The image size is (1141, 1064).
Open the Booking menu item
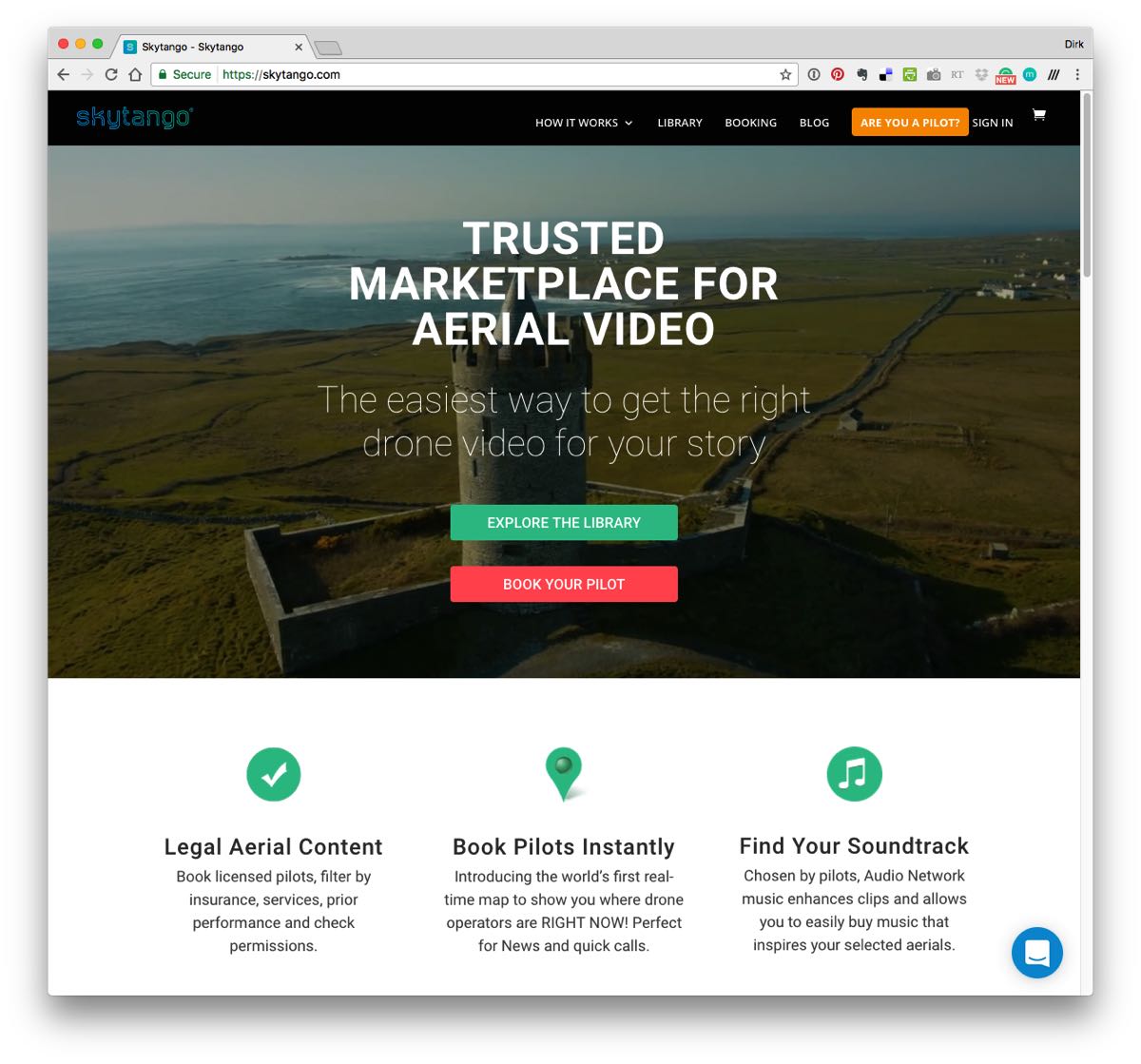click(x=750, y=123)
